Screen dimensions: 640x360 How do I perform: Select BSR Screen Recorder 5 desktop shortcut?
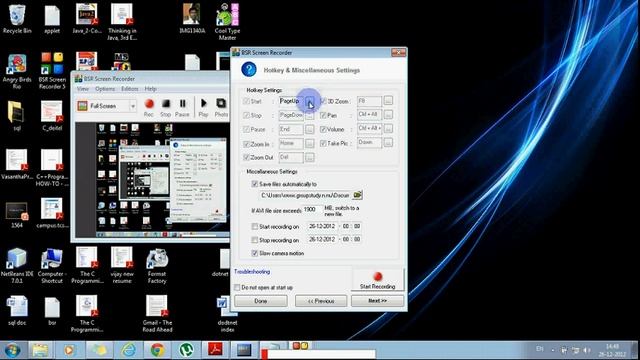[52, 71]
